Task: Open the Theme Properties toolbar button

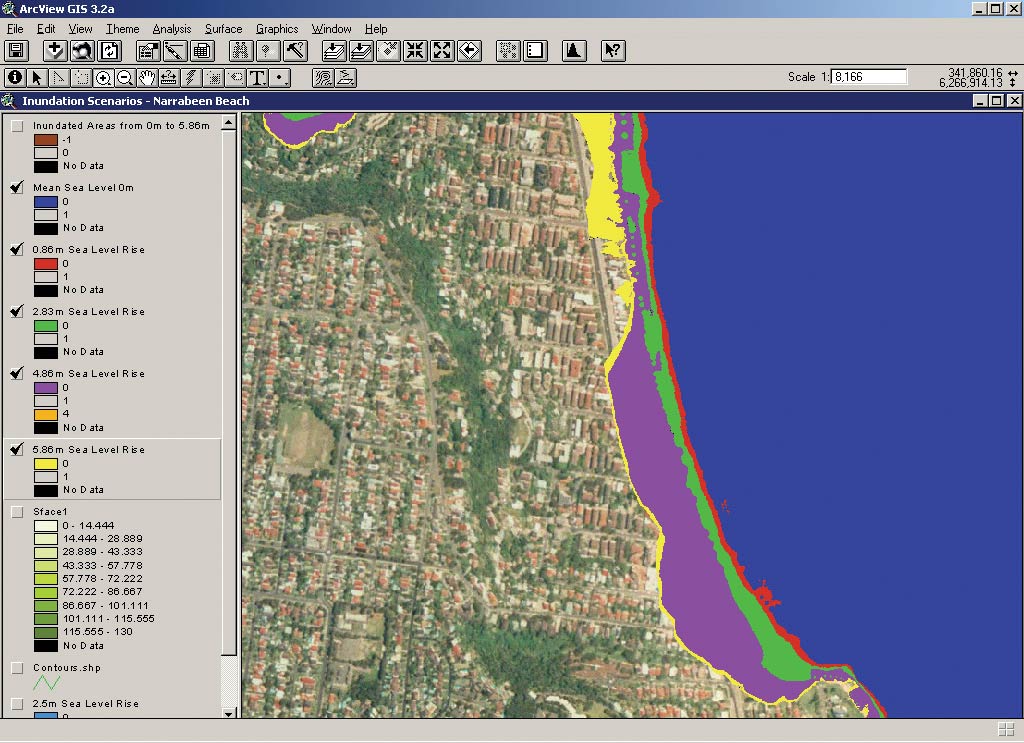Action: 148,51
